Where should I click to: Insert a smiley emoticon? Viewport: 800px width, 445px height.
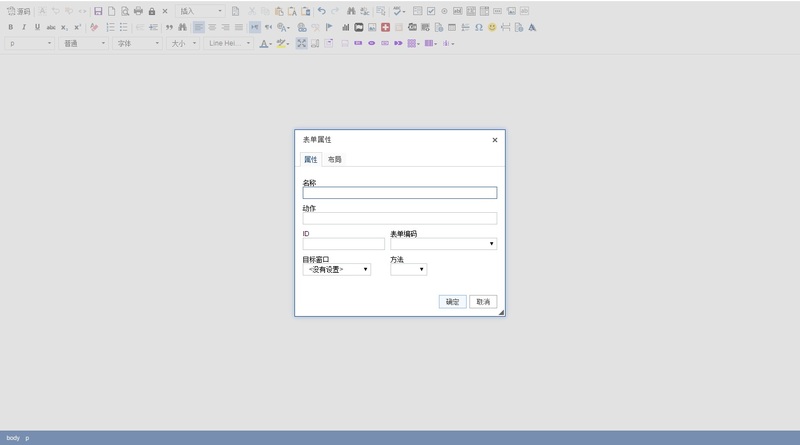coord(492,27)
